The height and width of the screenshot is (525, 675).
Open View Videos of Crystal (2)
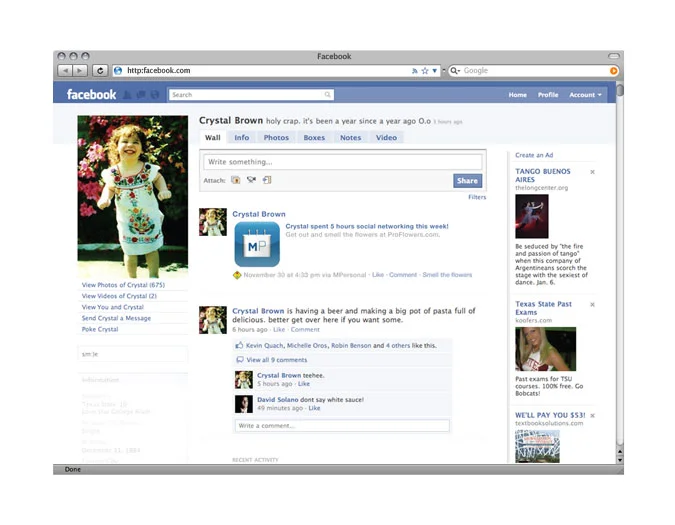(119, 296)
